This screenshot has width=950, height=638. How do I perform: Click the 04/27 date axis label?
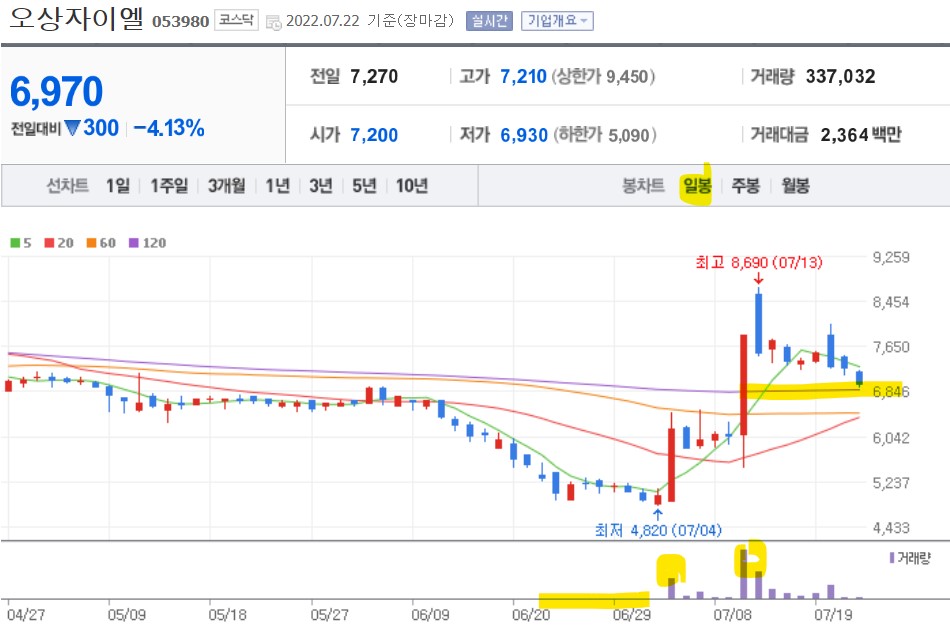[26, 615]
